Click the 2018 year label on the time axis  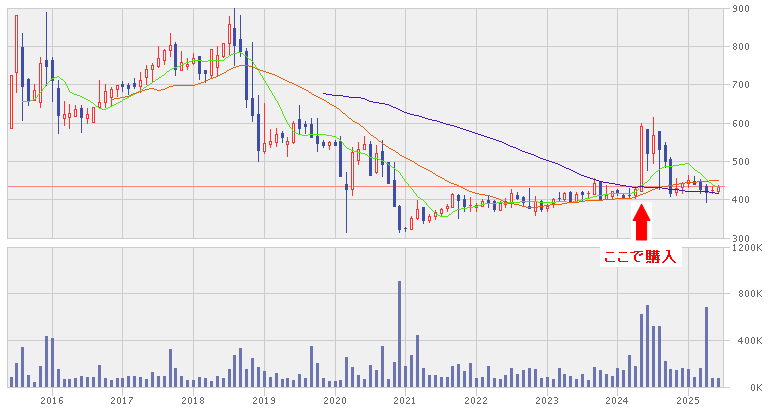pyautogui.click(x=193, y=401)
